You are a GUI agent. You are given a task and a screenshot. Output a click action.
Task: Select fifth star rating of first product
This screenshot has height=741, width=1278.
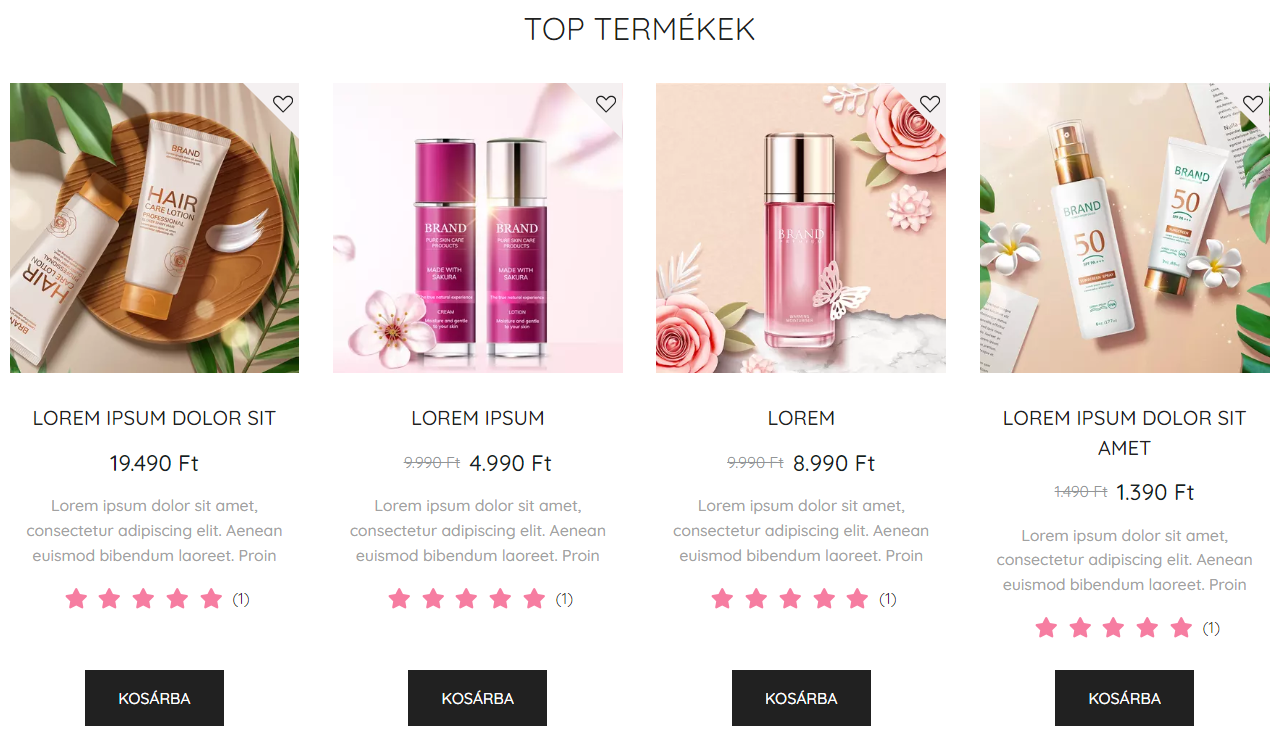tap(211, 599)
